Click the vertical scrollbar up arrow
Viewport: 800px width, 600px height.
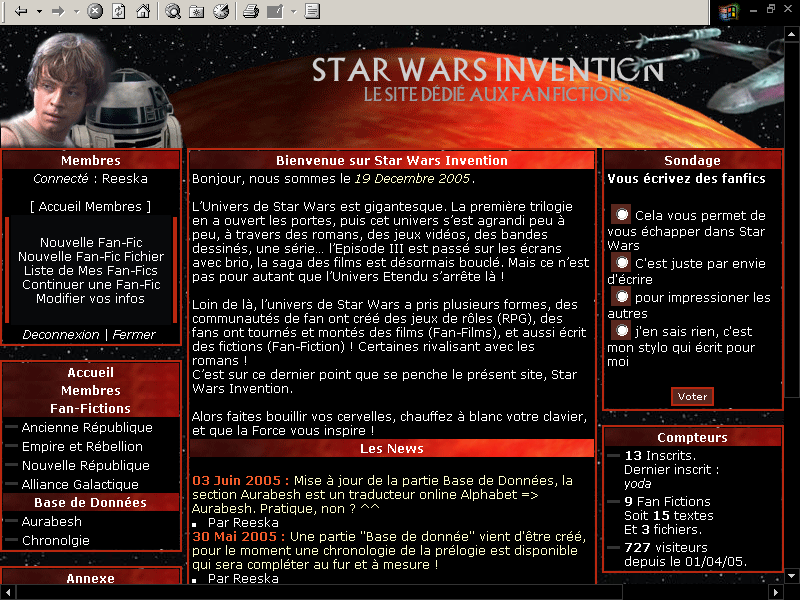coord(791,35)
